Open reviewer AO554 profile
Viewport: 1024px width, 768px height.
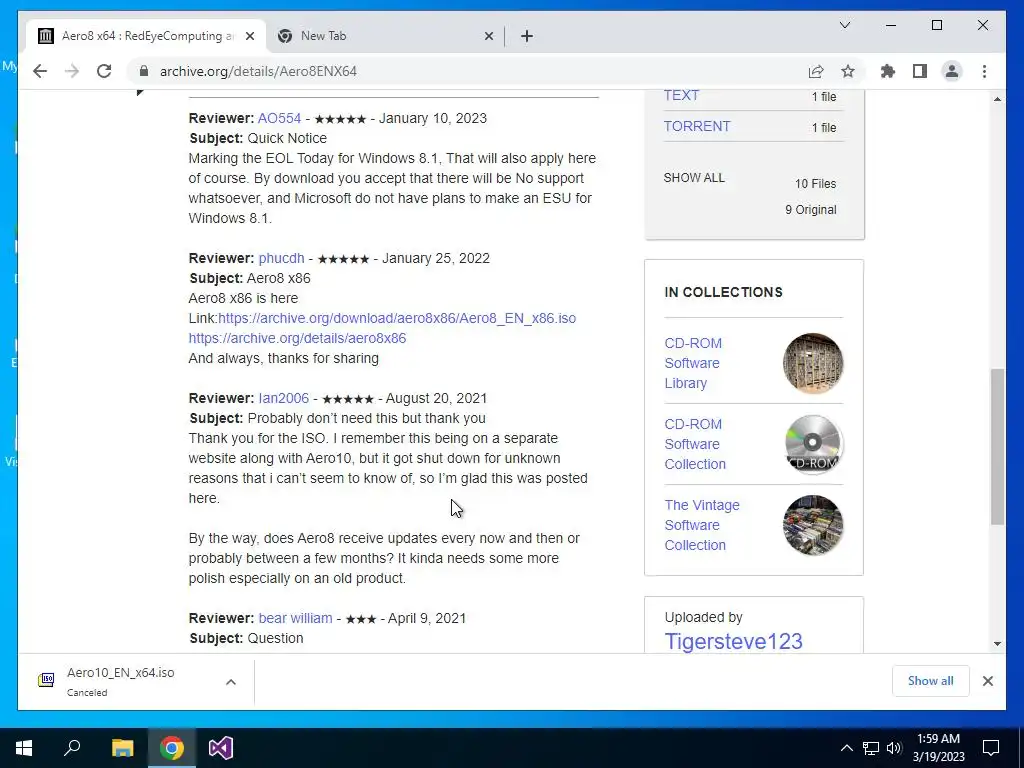(280, 118)
